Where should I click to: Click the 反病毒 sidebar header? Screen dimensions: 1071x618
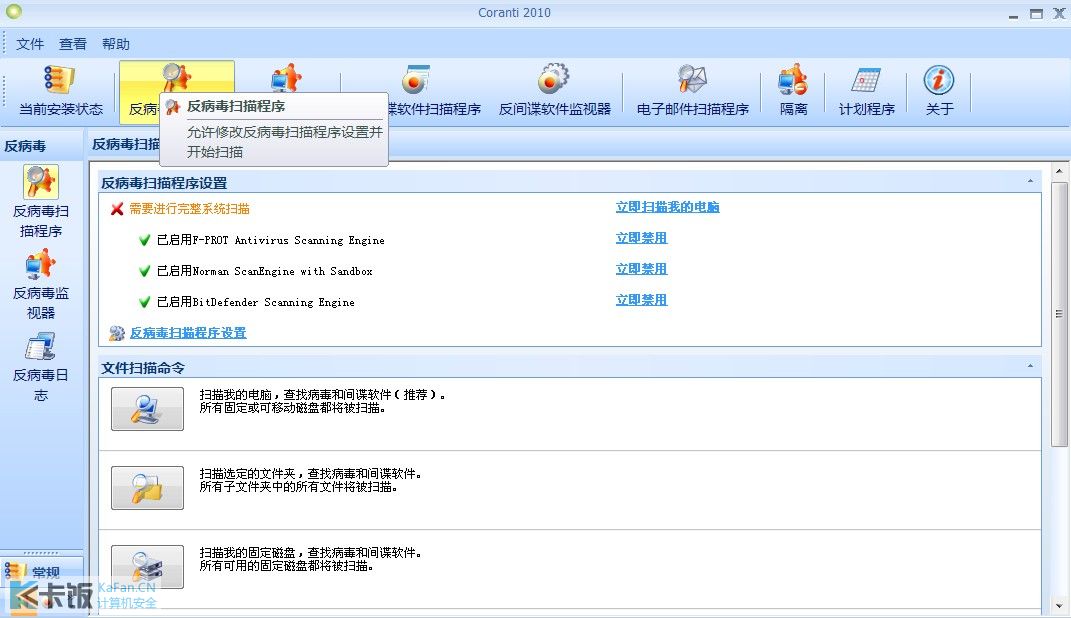(x=42, y=145)
